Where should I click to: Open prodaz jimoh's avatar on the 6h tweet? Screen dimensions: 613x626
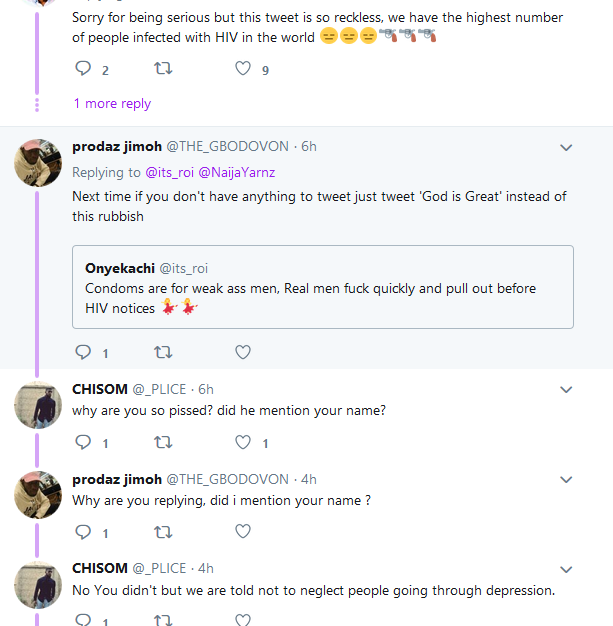(x=39, y=163)
